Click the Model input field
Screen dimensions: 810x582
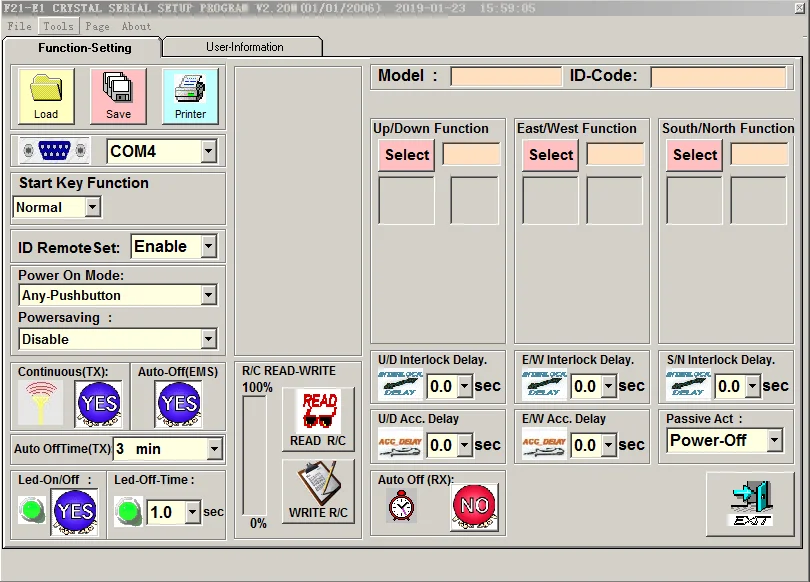click(x=506, y=76)
